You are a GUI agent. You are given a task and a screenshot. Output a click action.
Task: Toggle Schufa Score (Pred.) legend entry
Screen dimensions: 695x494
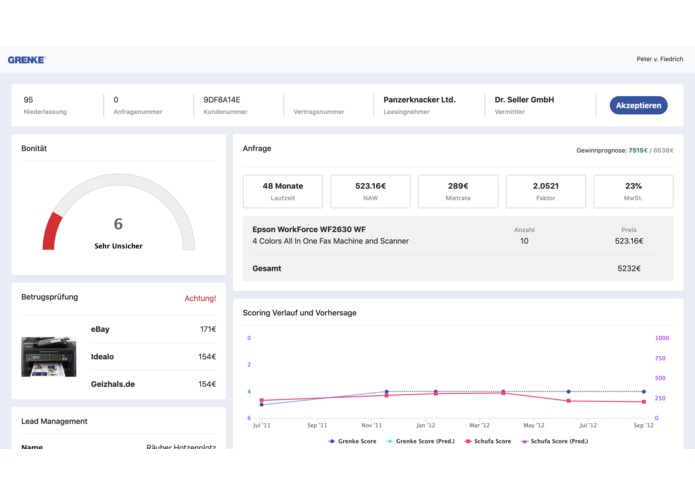pos(554,441)
